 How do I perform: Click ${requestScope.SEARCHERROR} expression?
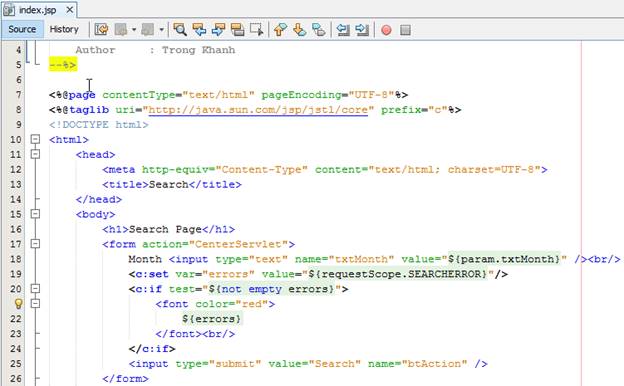click(398, 274)
